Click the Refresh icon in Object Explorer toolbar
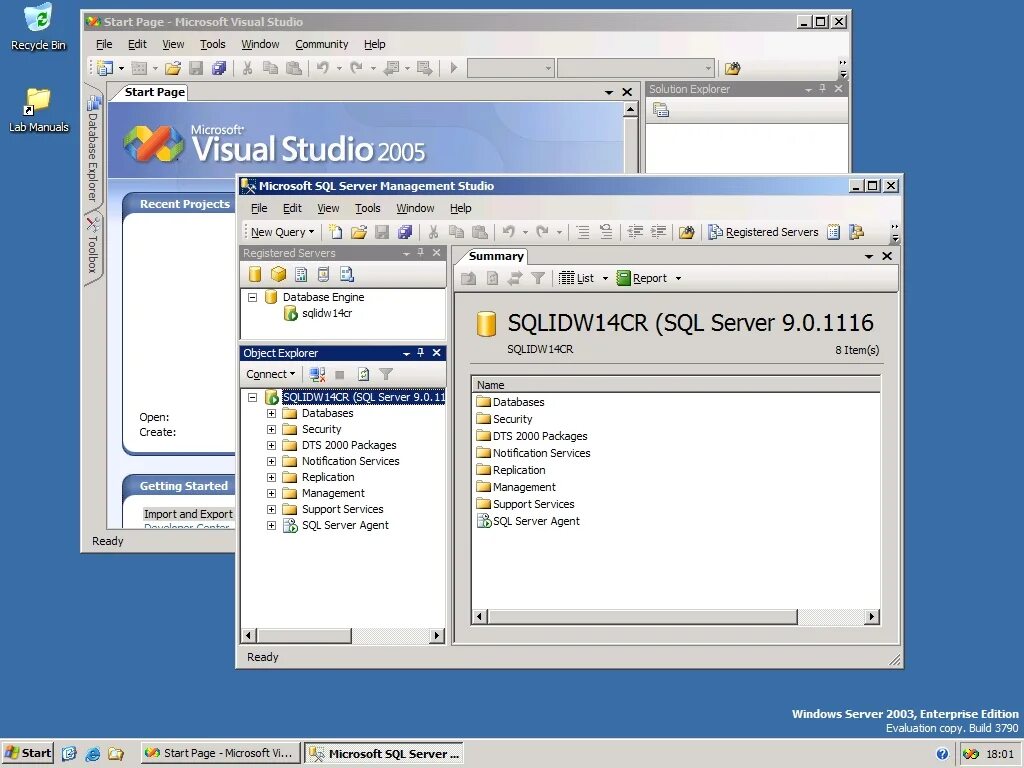1024x768 pixels. point(364,374)
